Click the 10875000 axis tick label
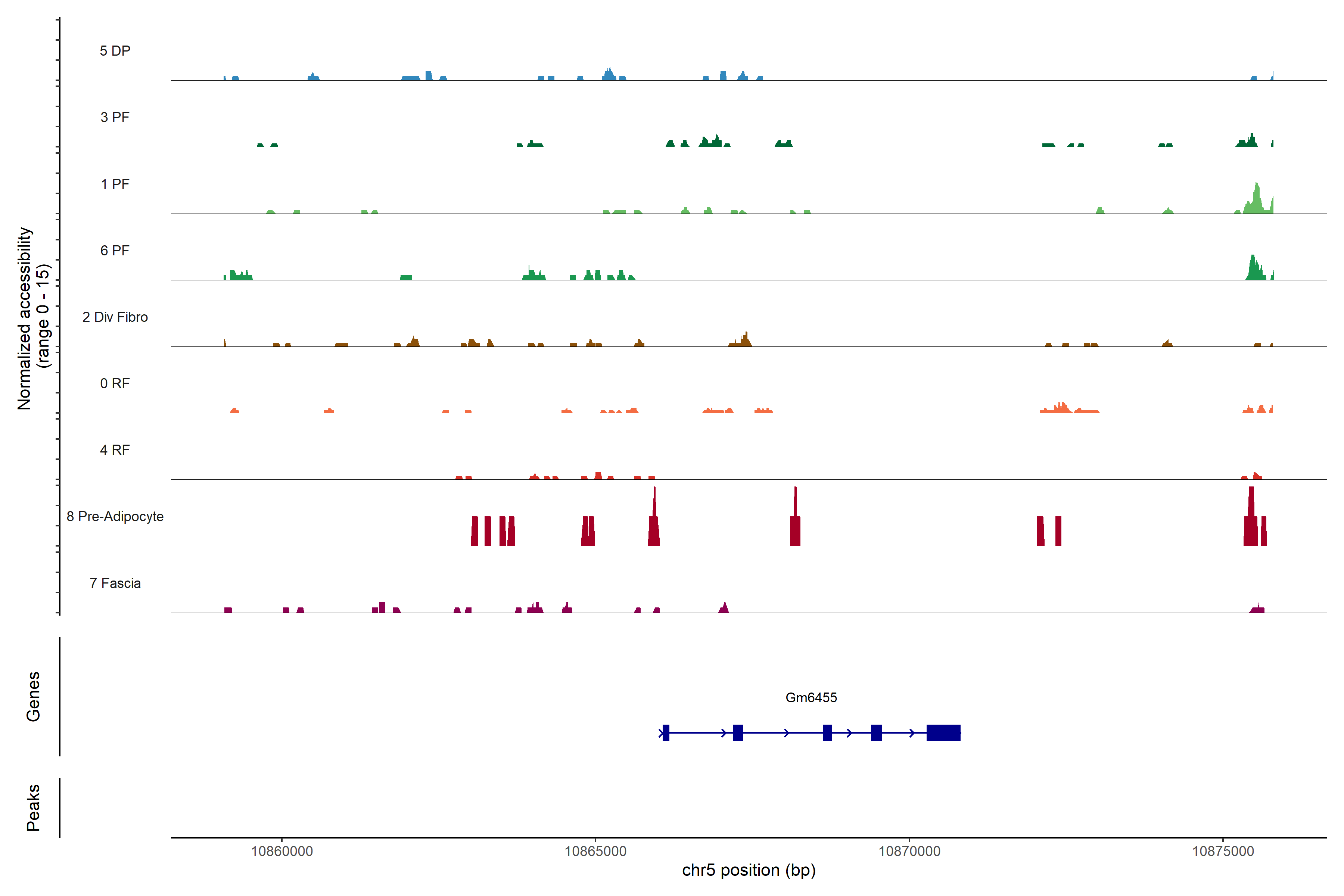This screenshot has width=1344, height=896. (1223, 851)
